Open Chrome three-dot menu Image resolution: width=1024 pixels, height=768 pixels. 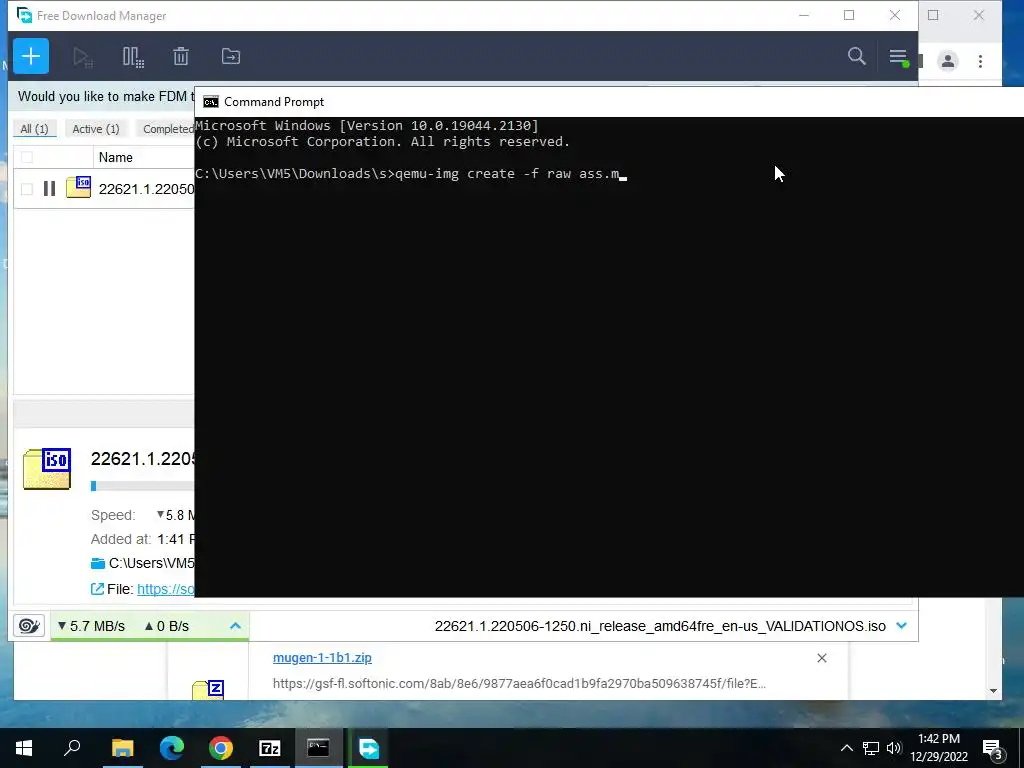click(x=980, y=61)
